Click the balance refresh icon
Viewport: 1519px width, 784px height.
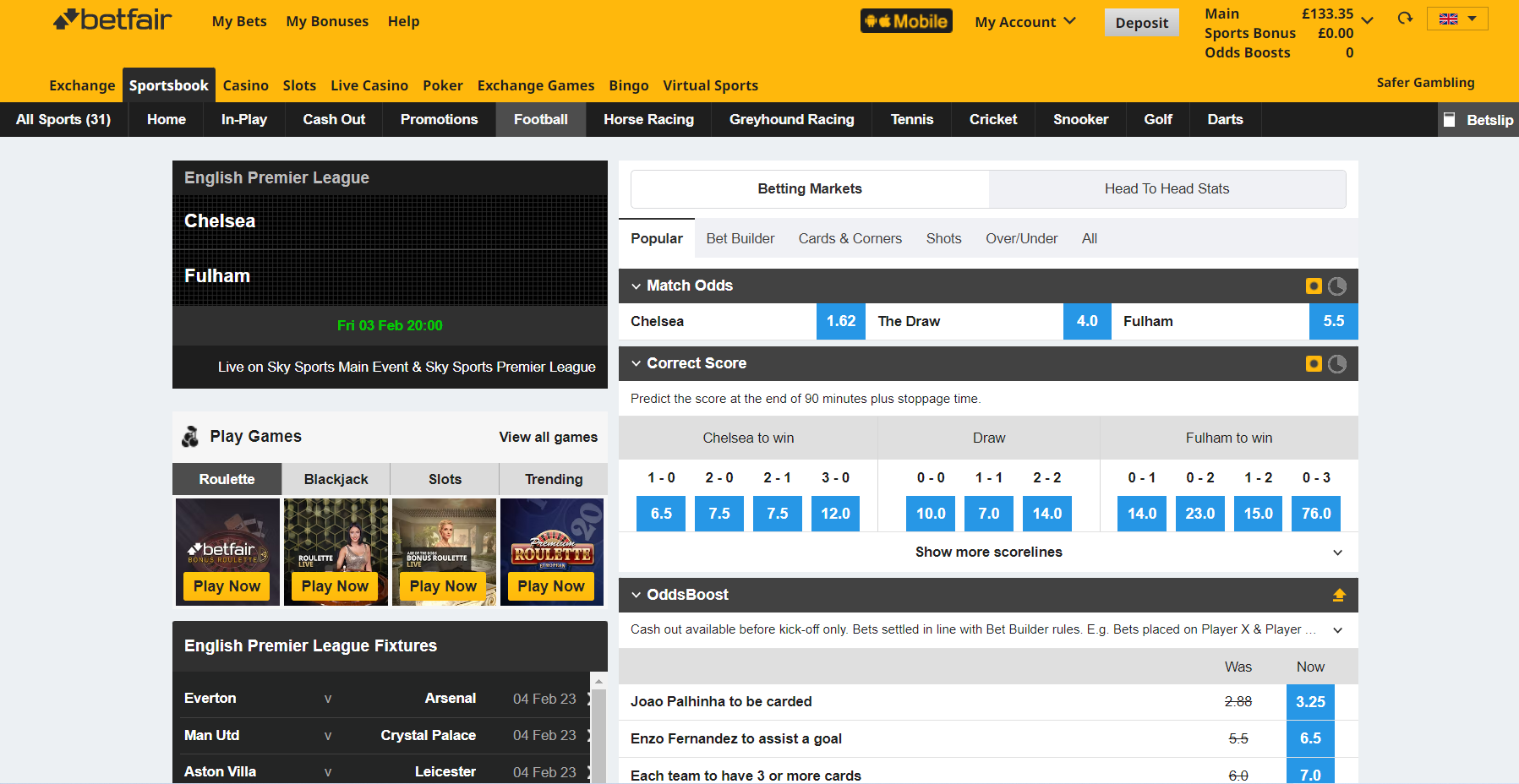tap(1405, 19)
